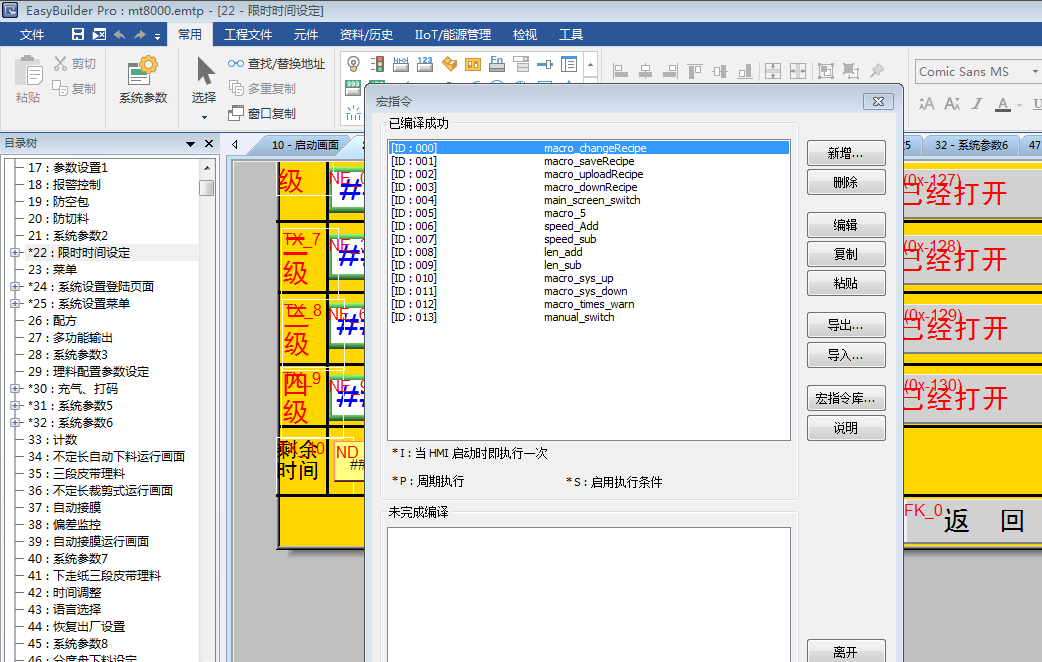Viewport: 1042px width, 662px height.
Task: Click the numeric 123 object icon
Action: [425, 64]
